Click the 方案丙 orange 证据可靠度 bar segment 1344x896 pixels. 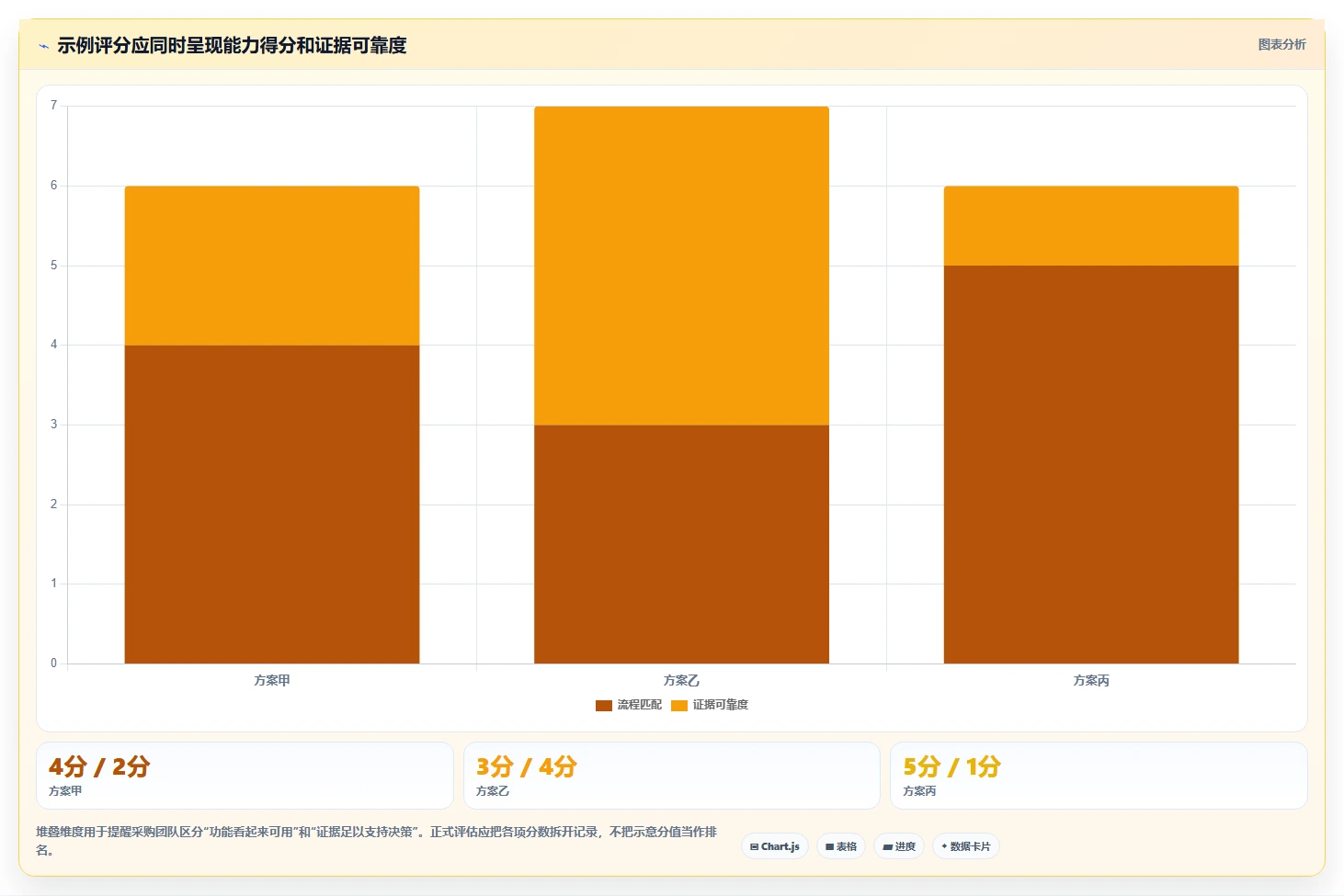click(1091, 226)
